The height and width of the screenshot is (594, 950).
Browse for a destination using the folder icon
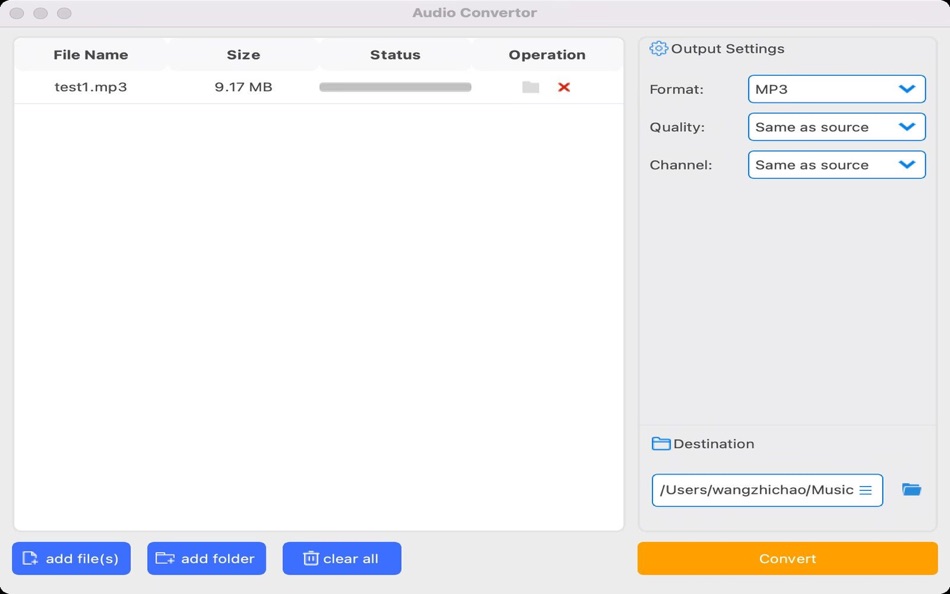(x=911, y=489)
